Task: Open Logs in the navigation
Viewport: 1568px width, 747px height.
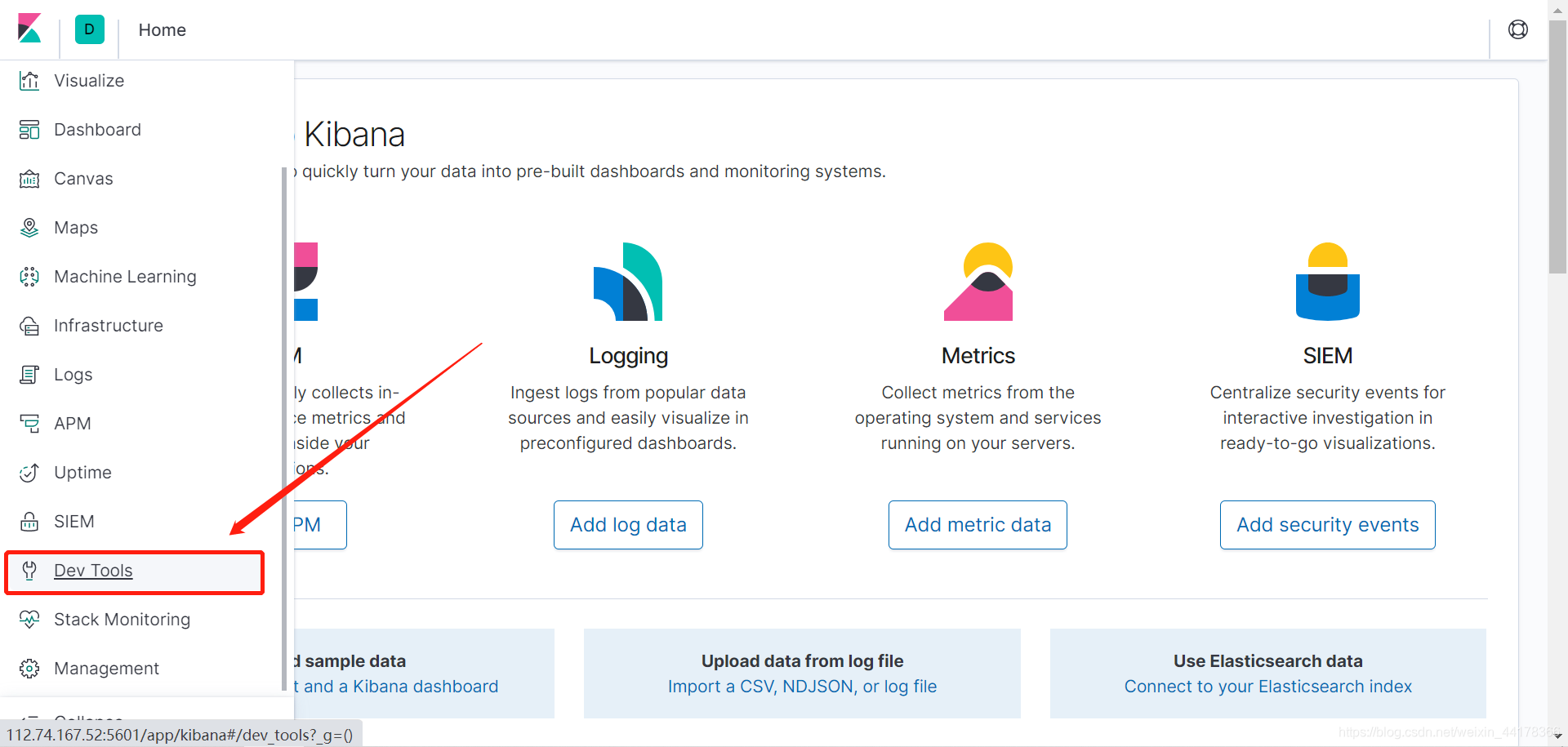Action: pos(73,375)
